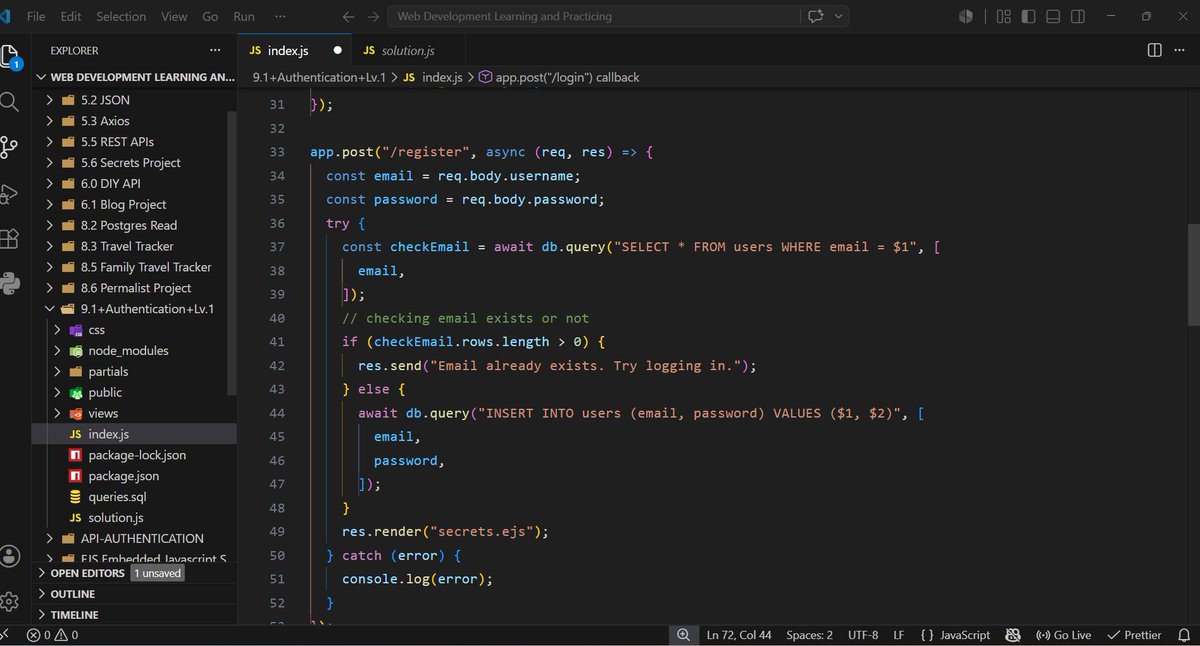Go forward with the right arrow
The height and width of the screenshot is (646, 1200).
click(373, 17)
